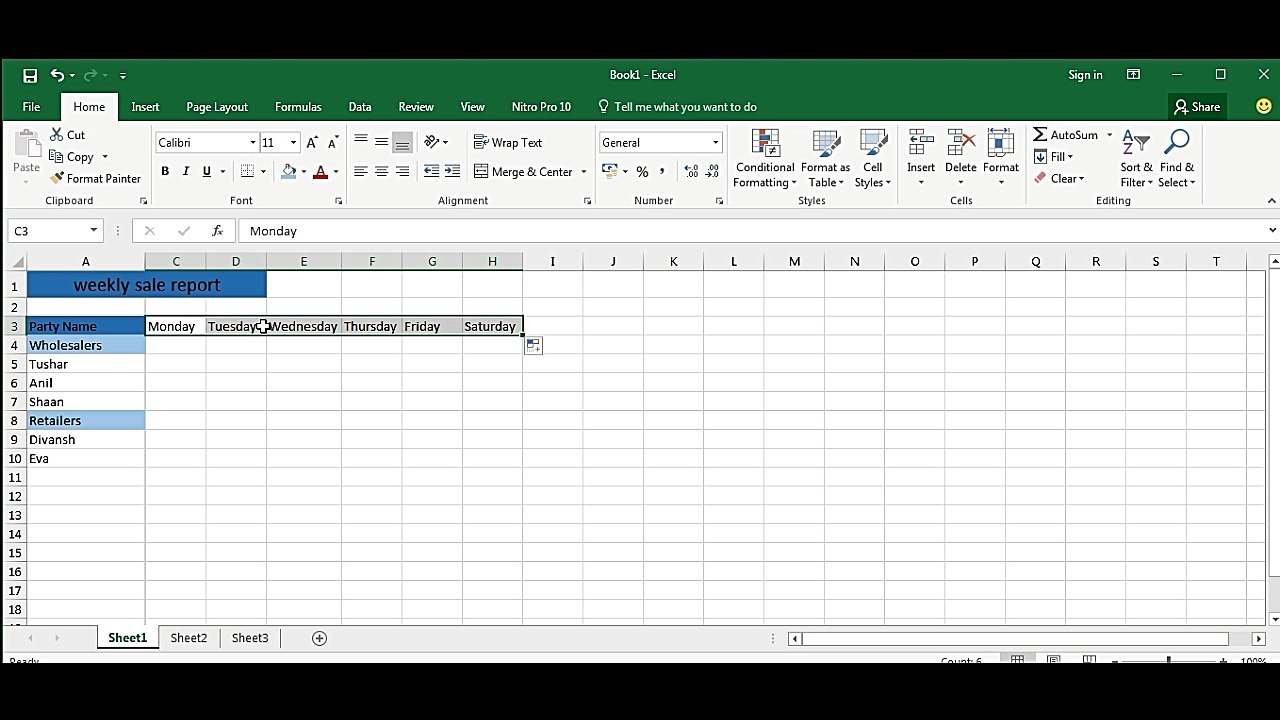Apply Accounting Number Format
Viewport: 1280px width, 720px height.
(x=609, y=172)
